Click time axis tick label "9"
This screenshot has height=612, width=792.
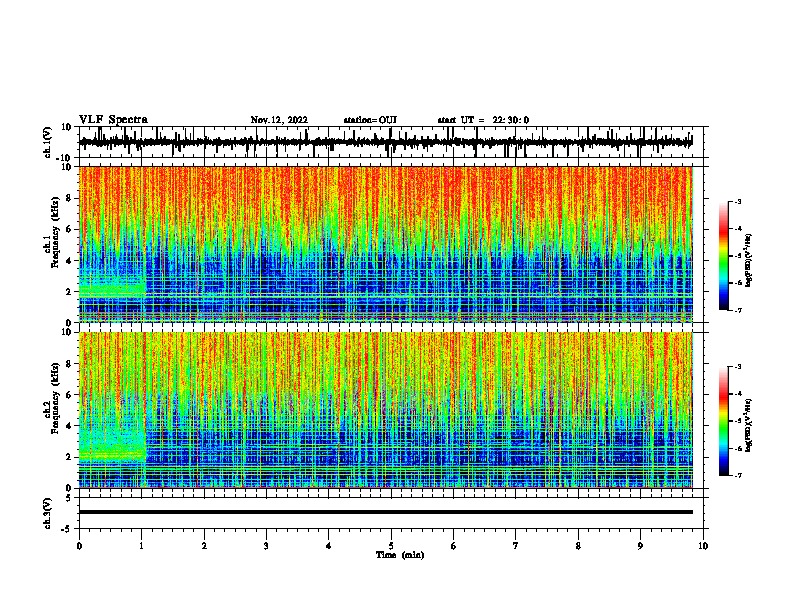pyautogui.click(x=640, y=546)
